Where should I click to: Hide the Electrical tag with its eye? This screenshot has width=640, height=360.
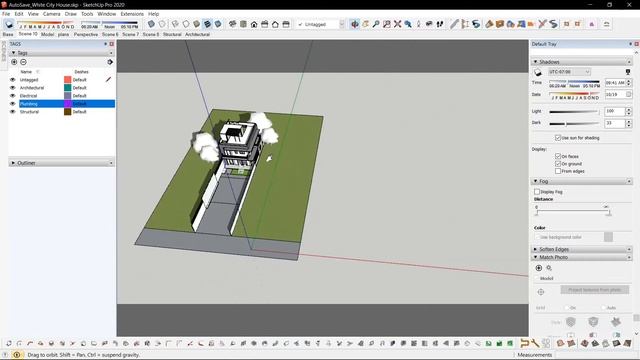pyautogui.click(x=13, y=96)
